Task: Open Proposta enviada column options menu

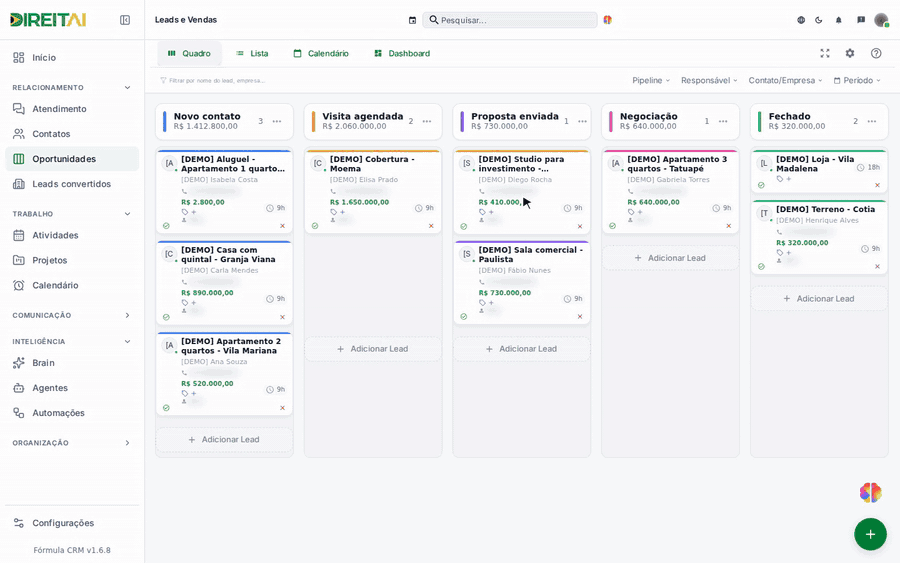Action: click(583, 122)
